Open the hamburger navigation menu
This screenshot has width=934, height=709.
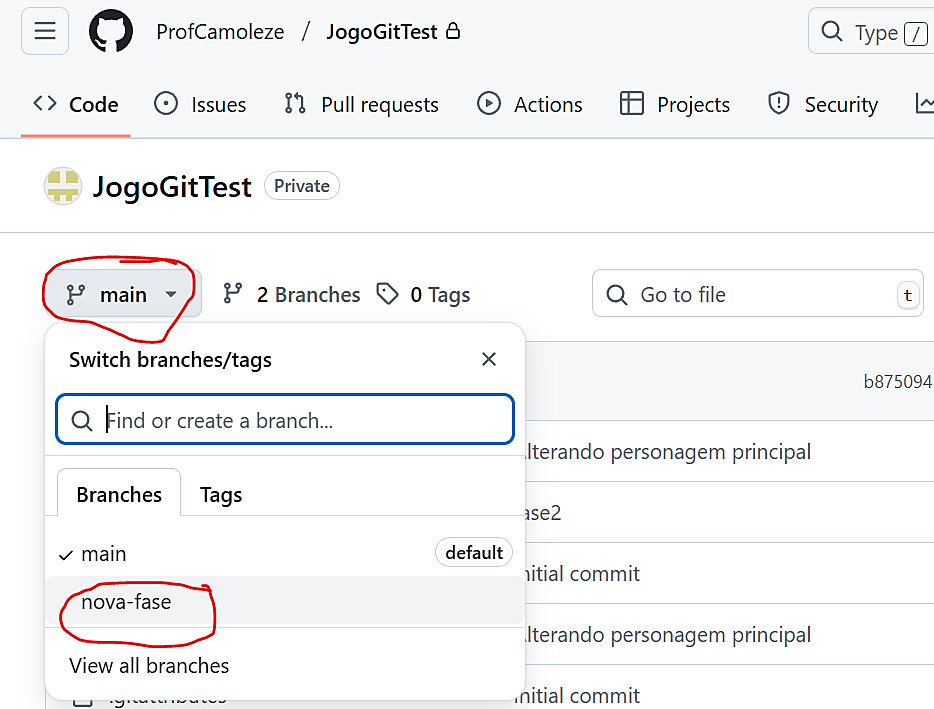coord(44,32)
